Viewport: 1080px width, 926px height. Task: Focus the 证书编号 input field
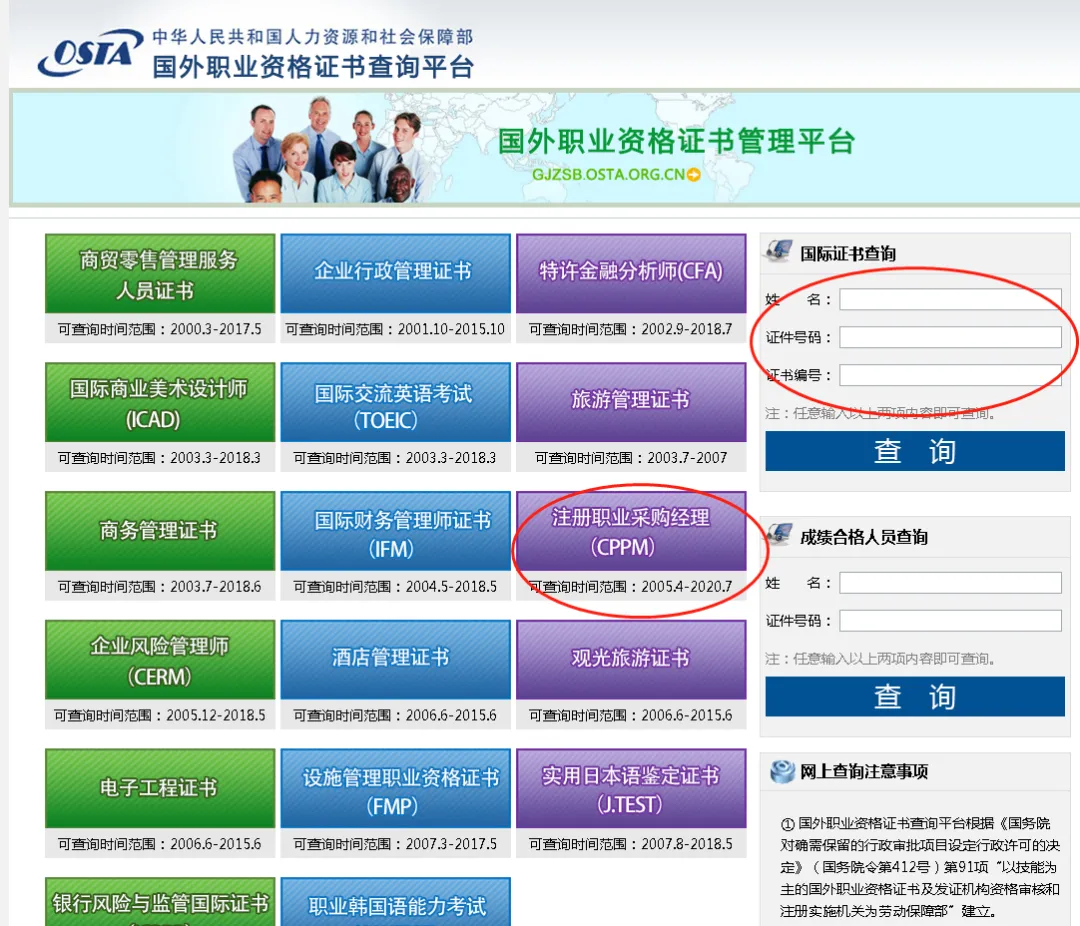coord(950,375)
